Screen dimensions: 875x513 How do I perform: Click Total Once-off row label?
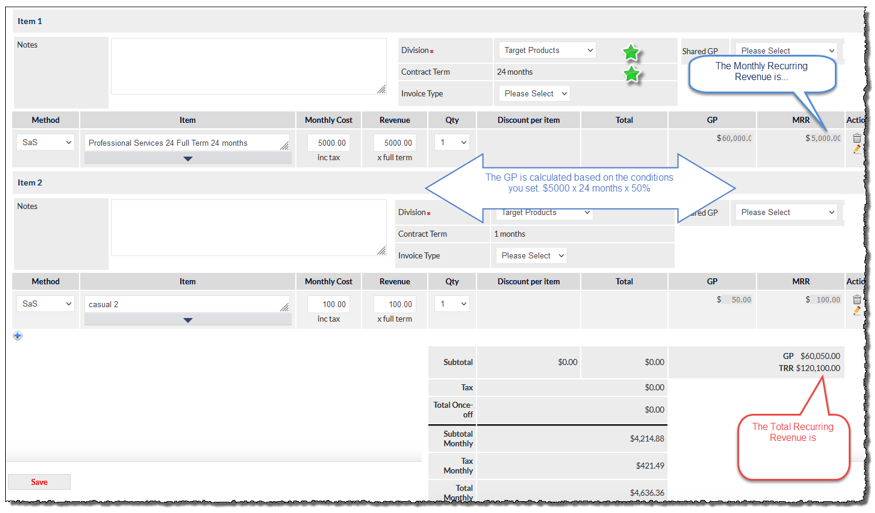click(453, 410)
